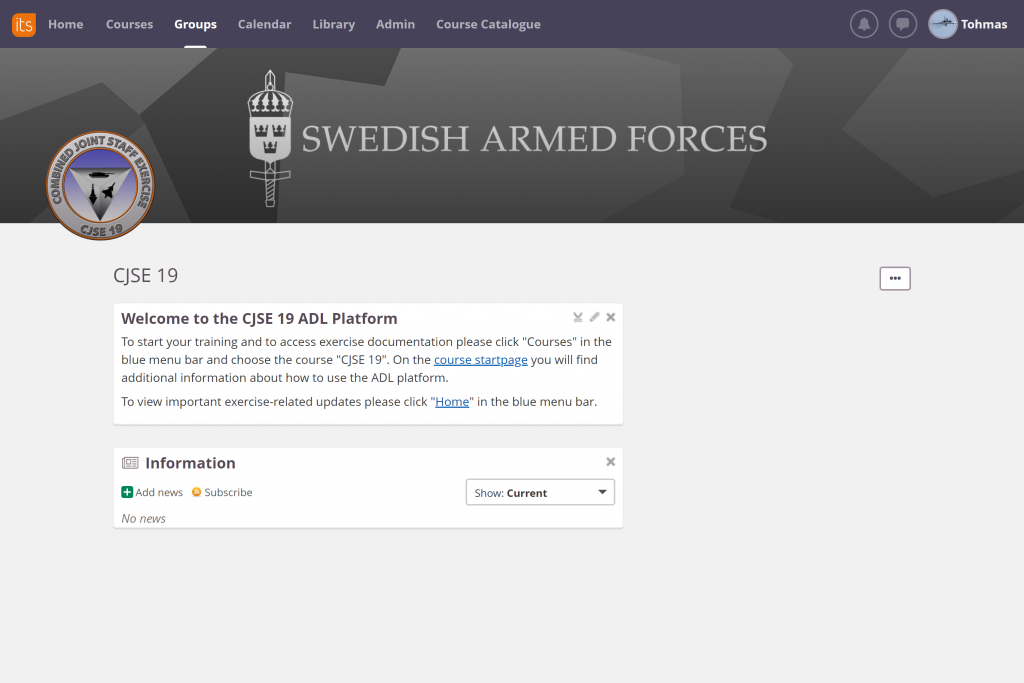Image resolution: width=1024 pixels, height=683 pixels.
Task: Open the messages chat bubble icon
Action: [903, 25]
